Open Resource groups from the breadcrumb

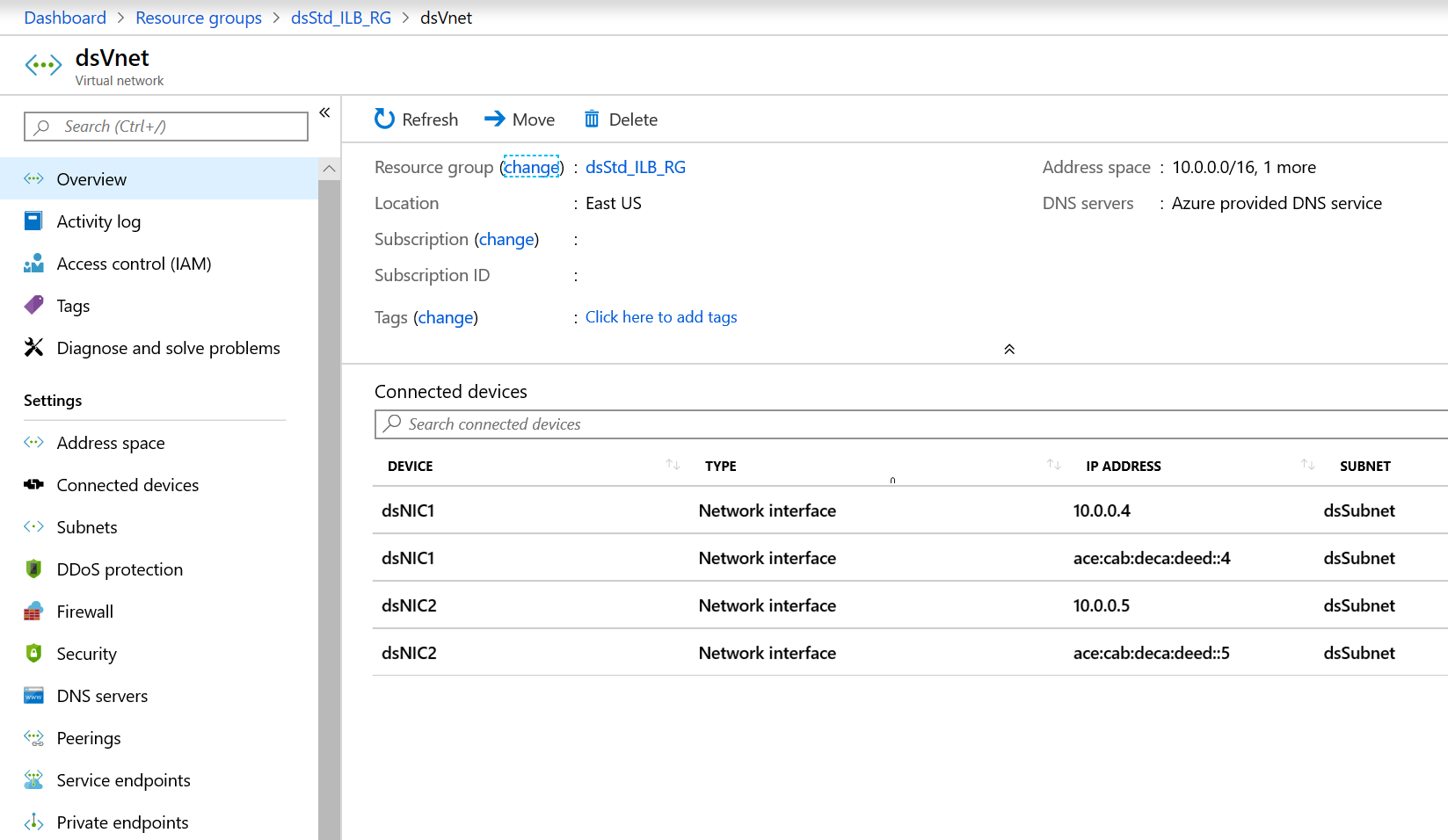(x=198, y=18)
